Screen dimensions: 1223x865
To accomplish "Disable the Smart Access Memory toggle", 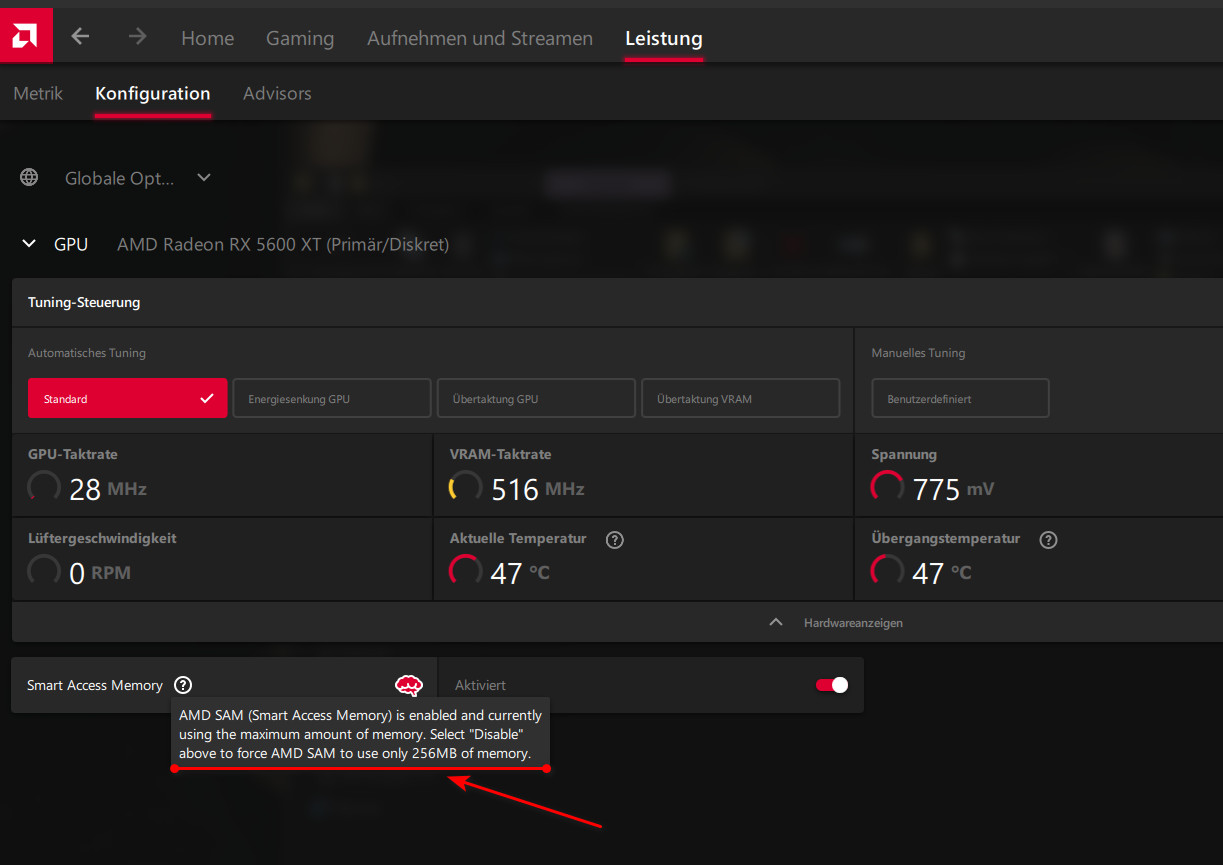I will [832, 685].
